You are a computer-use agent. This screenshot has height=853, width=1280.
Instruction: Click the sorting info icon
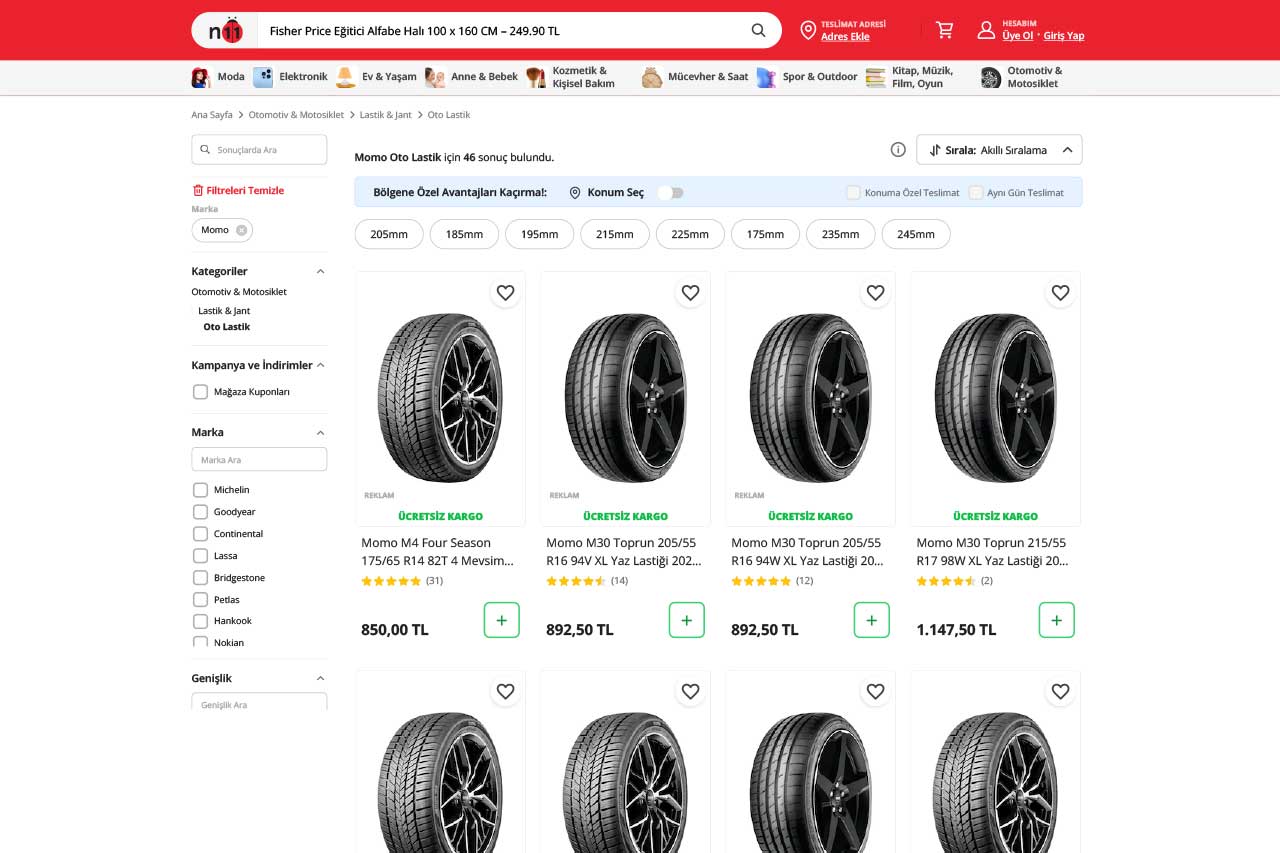898,150
